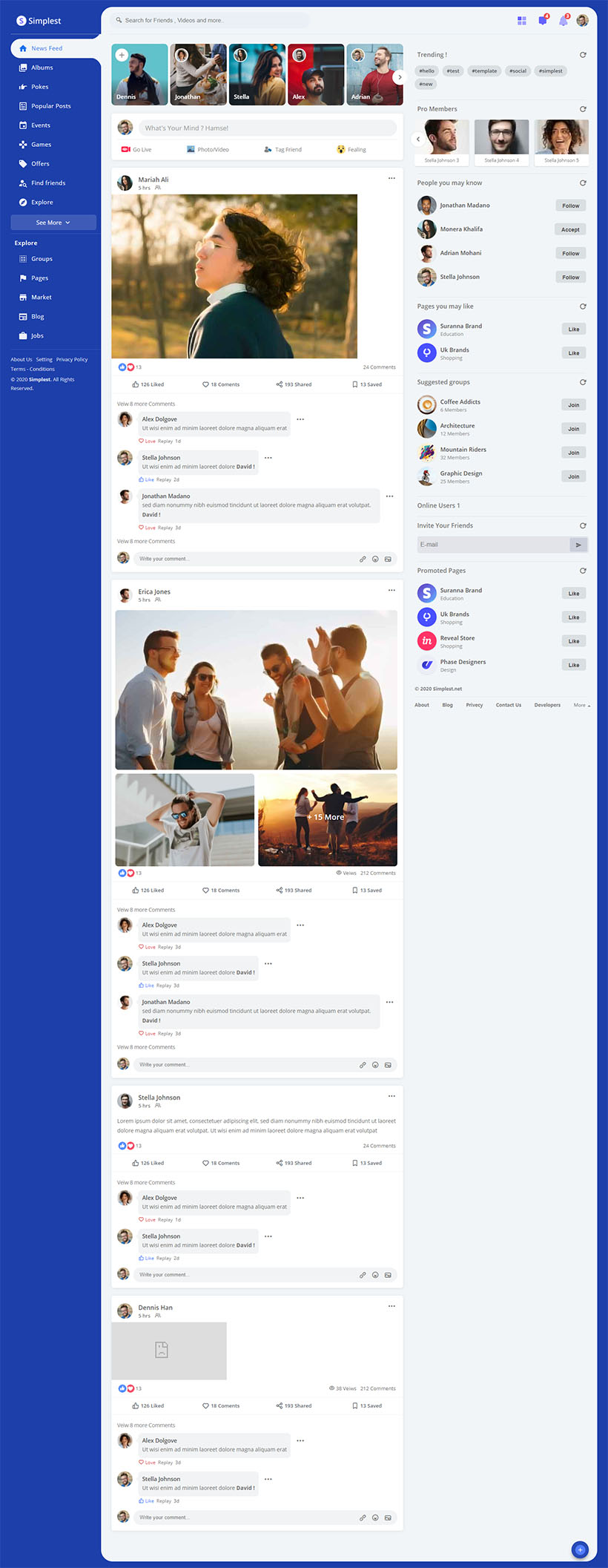Click the #template trending tag
The image size is (608, 1568).
click(x=484, y=71)
